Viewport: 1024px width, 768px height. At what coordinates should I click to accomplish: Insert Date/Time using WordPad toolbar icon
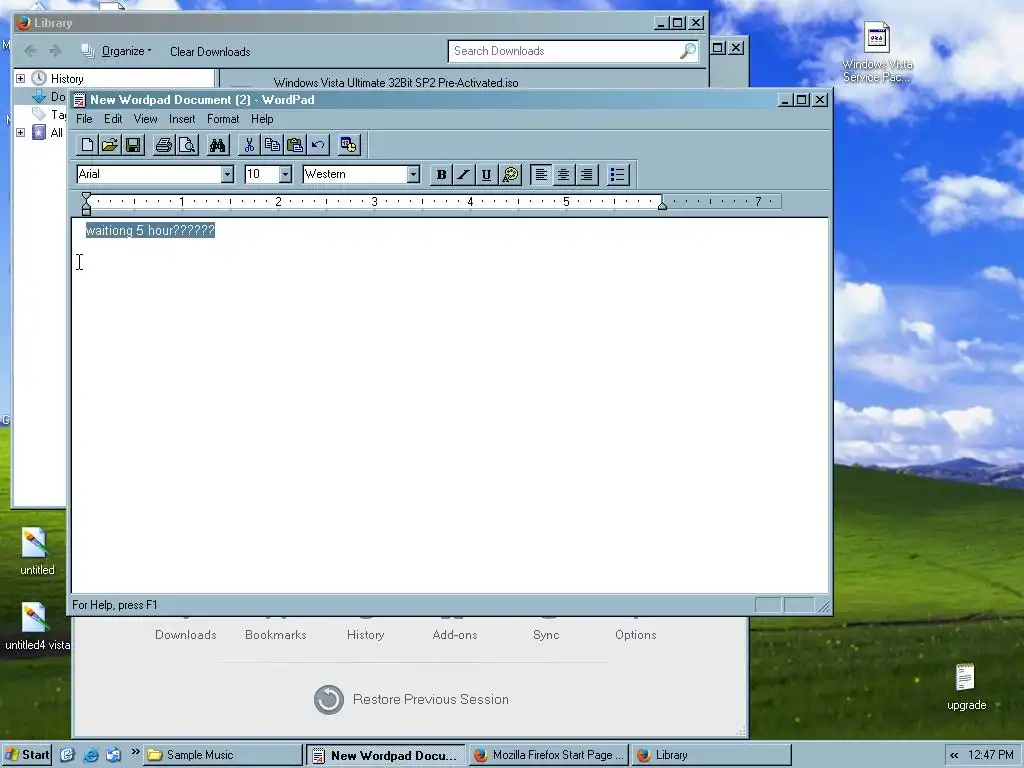click(349, 145)
